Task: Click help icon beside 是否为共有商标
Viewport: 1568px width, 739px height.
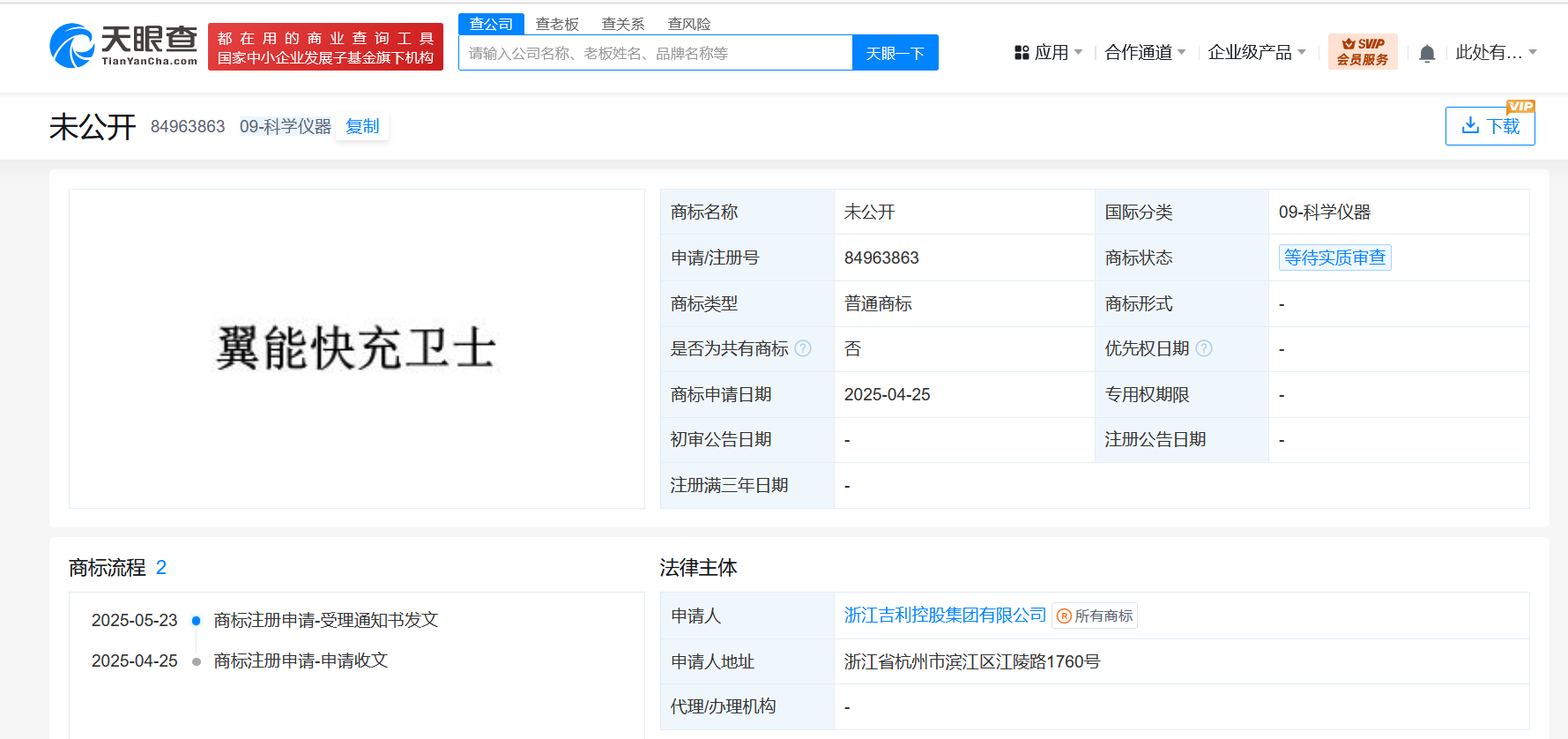Action: point(803,348)
